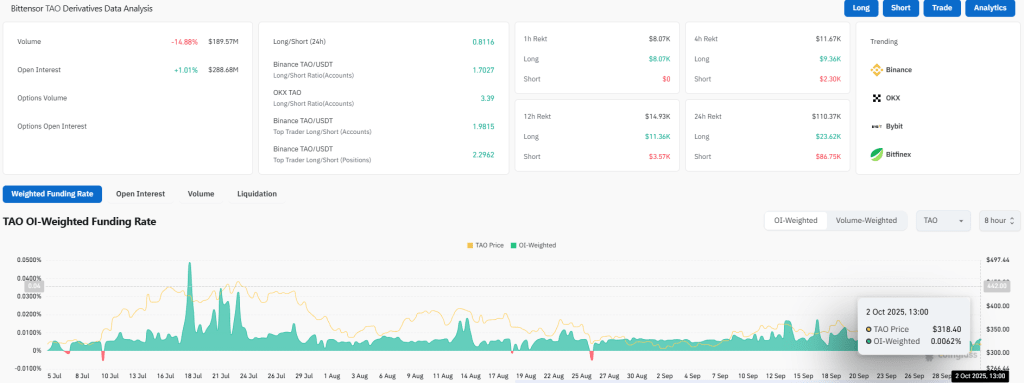Click the Volume value $189.57M

[223, 42]
